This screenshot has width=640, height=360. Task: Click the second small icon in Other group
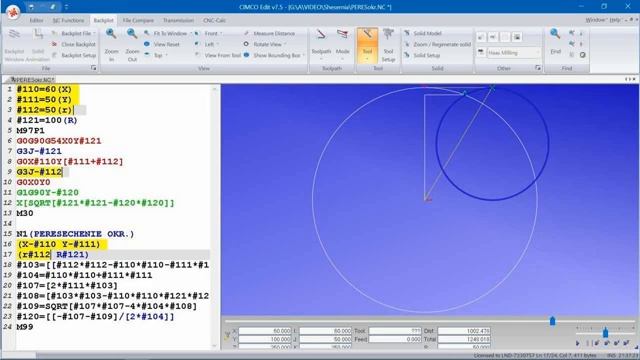pos(493,37)
